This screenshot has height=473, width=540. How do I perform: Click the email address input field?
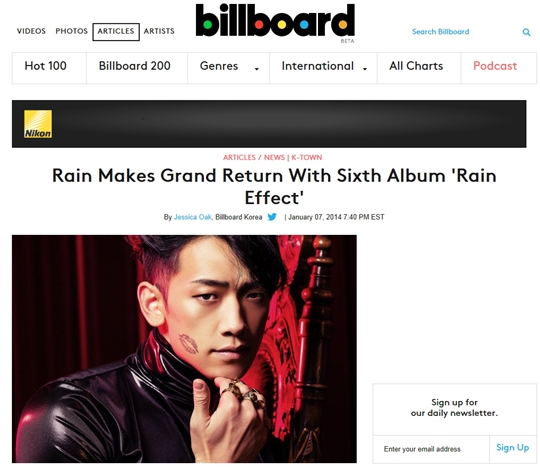431,449
